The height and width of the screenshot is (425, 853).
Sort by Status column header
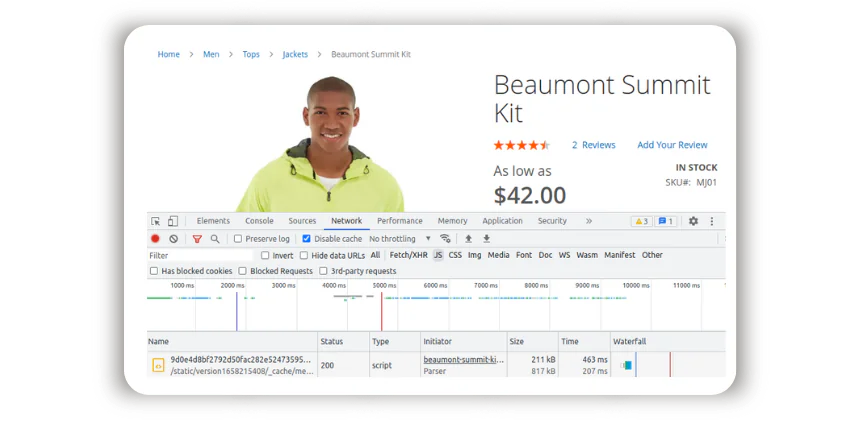tap(344, 341)
